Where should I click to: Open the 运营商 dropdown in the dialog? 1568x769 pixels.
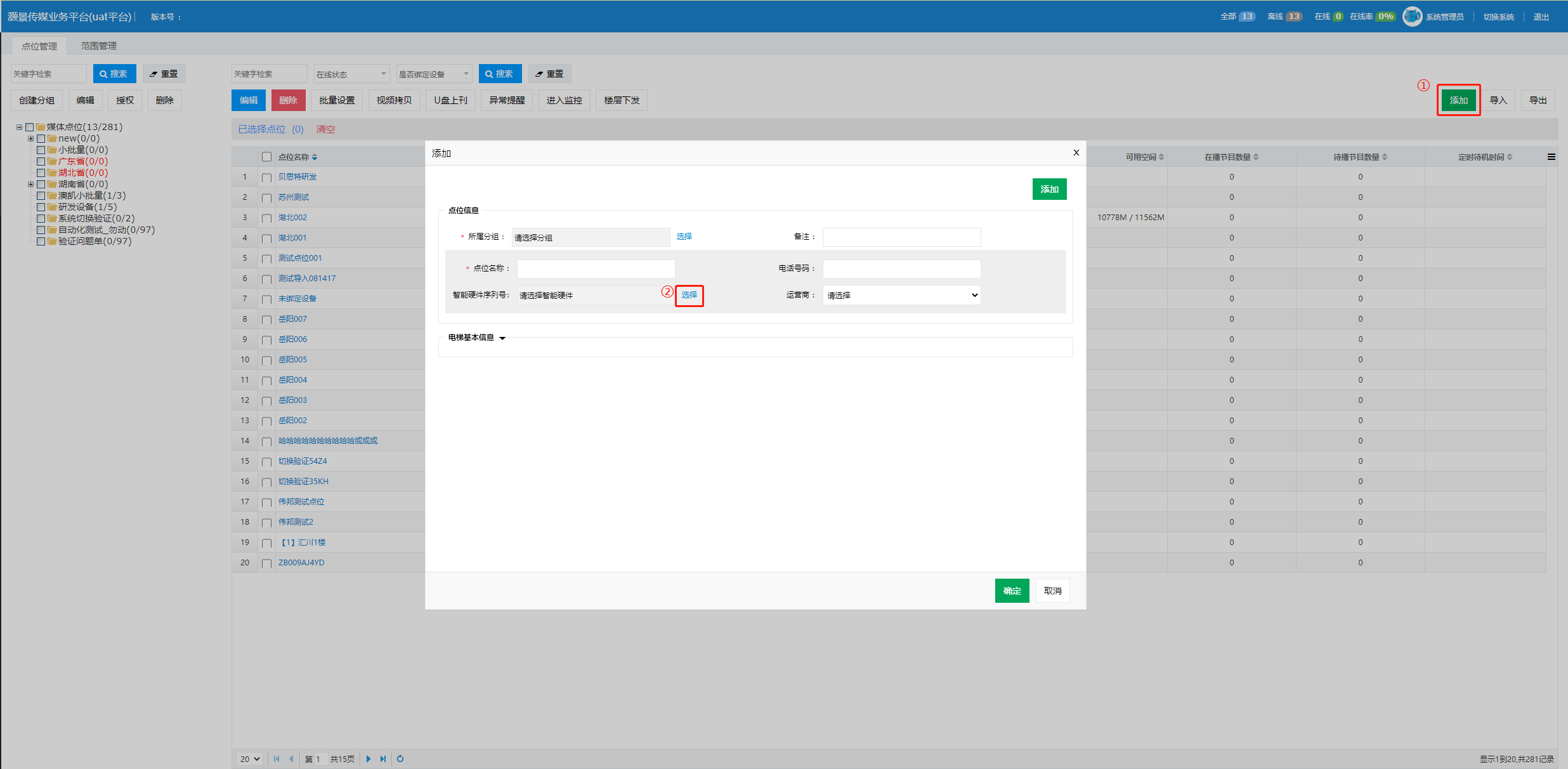(x=901, y=295)
